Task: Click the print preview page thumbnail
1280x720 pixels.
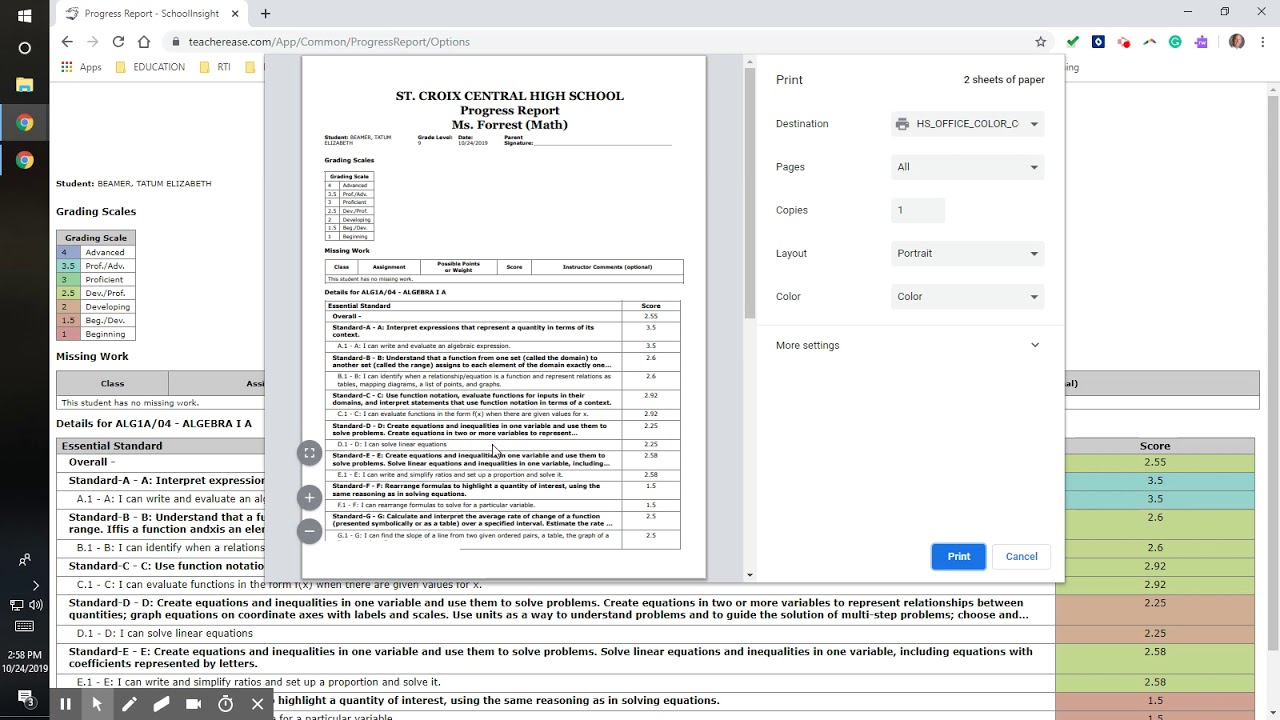Action: [x=504, y=316]
